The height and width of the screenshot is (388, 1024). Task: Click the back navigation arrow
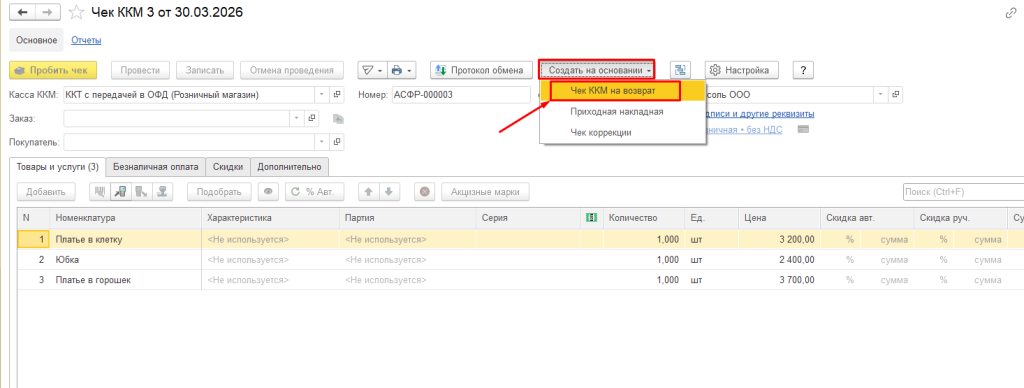(x=22, y=12)
